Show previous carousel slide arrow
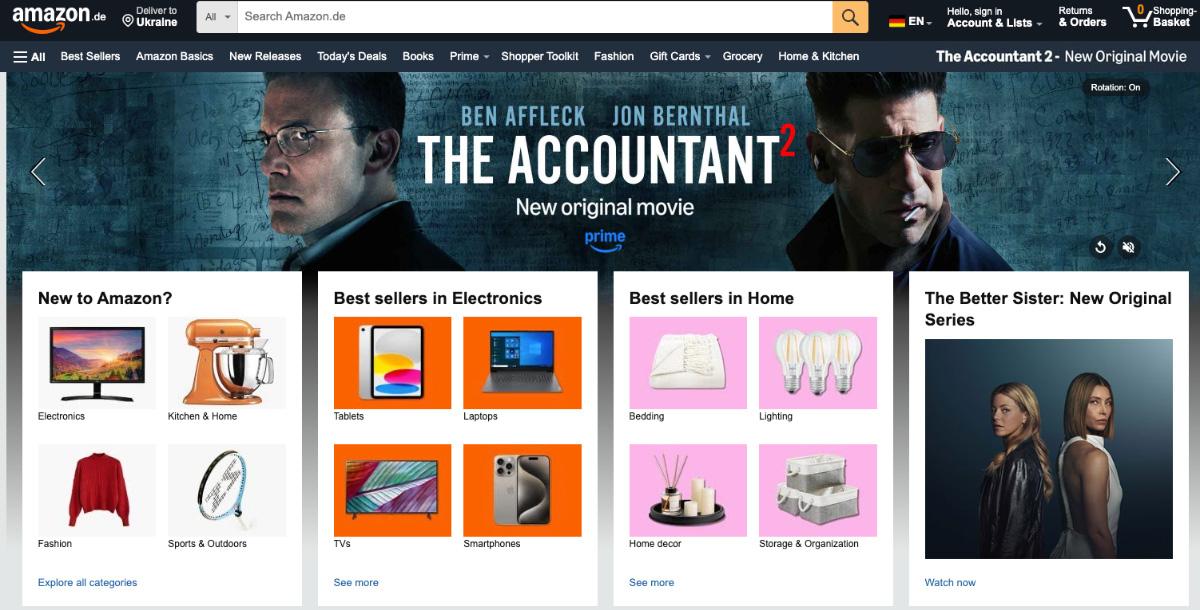1200x610 pixels. [38, 172]
